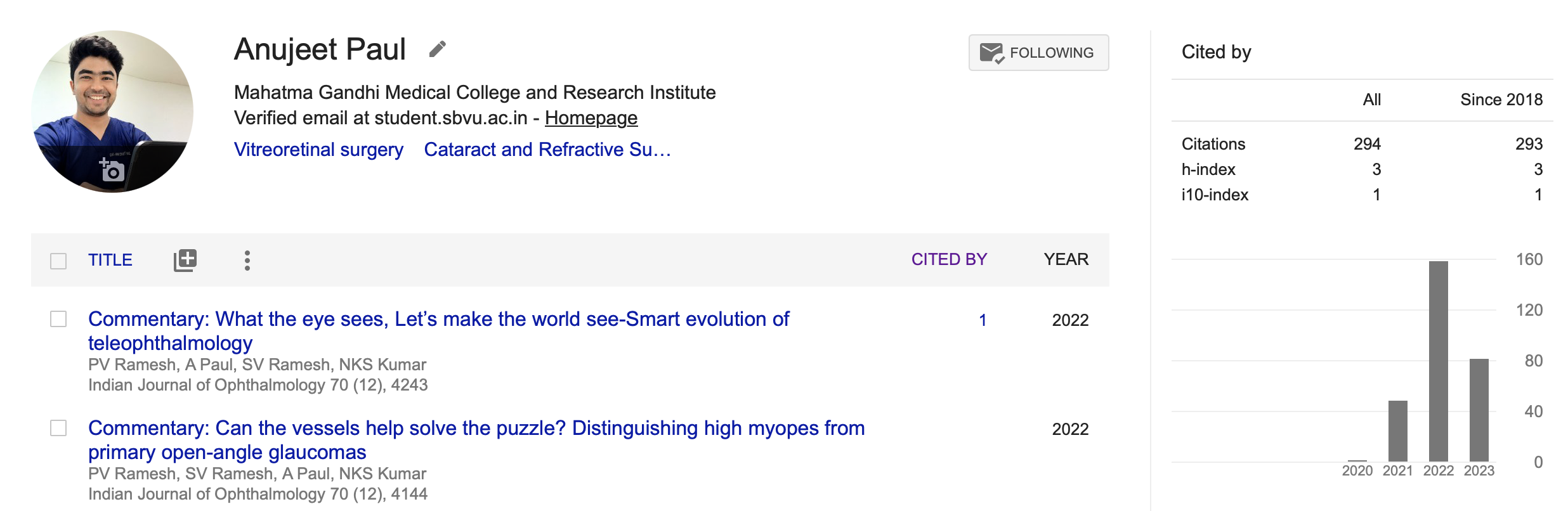Sort articles by Title column header
Viewport: 1568px width, 511px height.
coord(110,260)
